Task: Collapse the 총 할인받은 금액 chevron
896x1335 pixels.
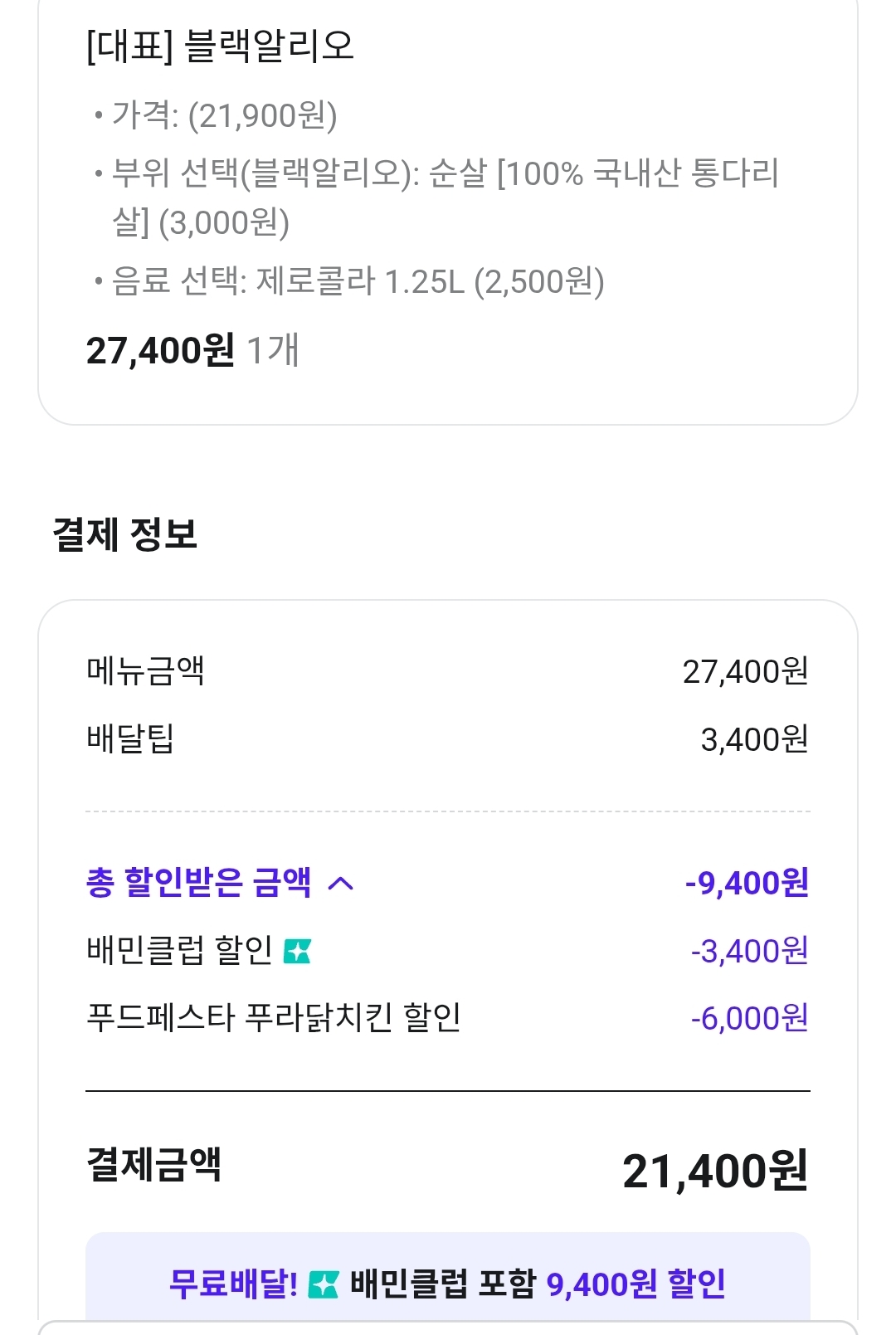Action: [x=341, y=884]
